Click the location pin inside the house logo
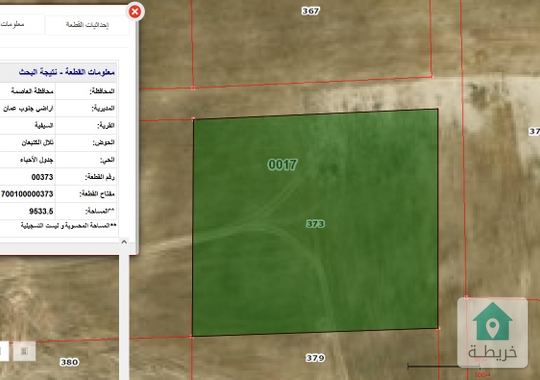This screenshot has width=540, height=380. click(x=493, y=326)
